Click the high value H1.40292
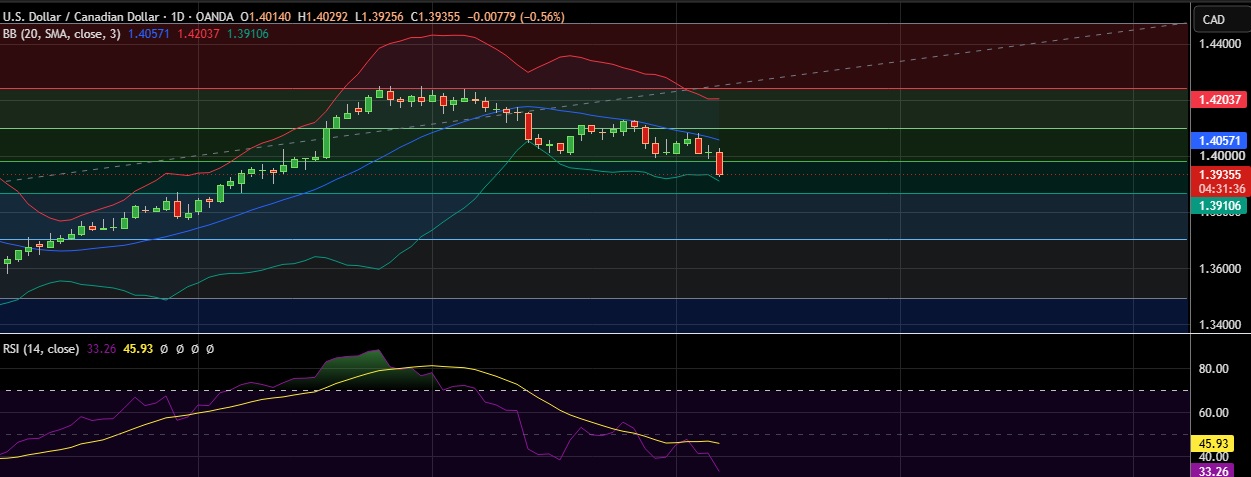 325,17
